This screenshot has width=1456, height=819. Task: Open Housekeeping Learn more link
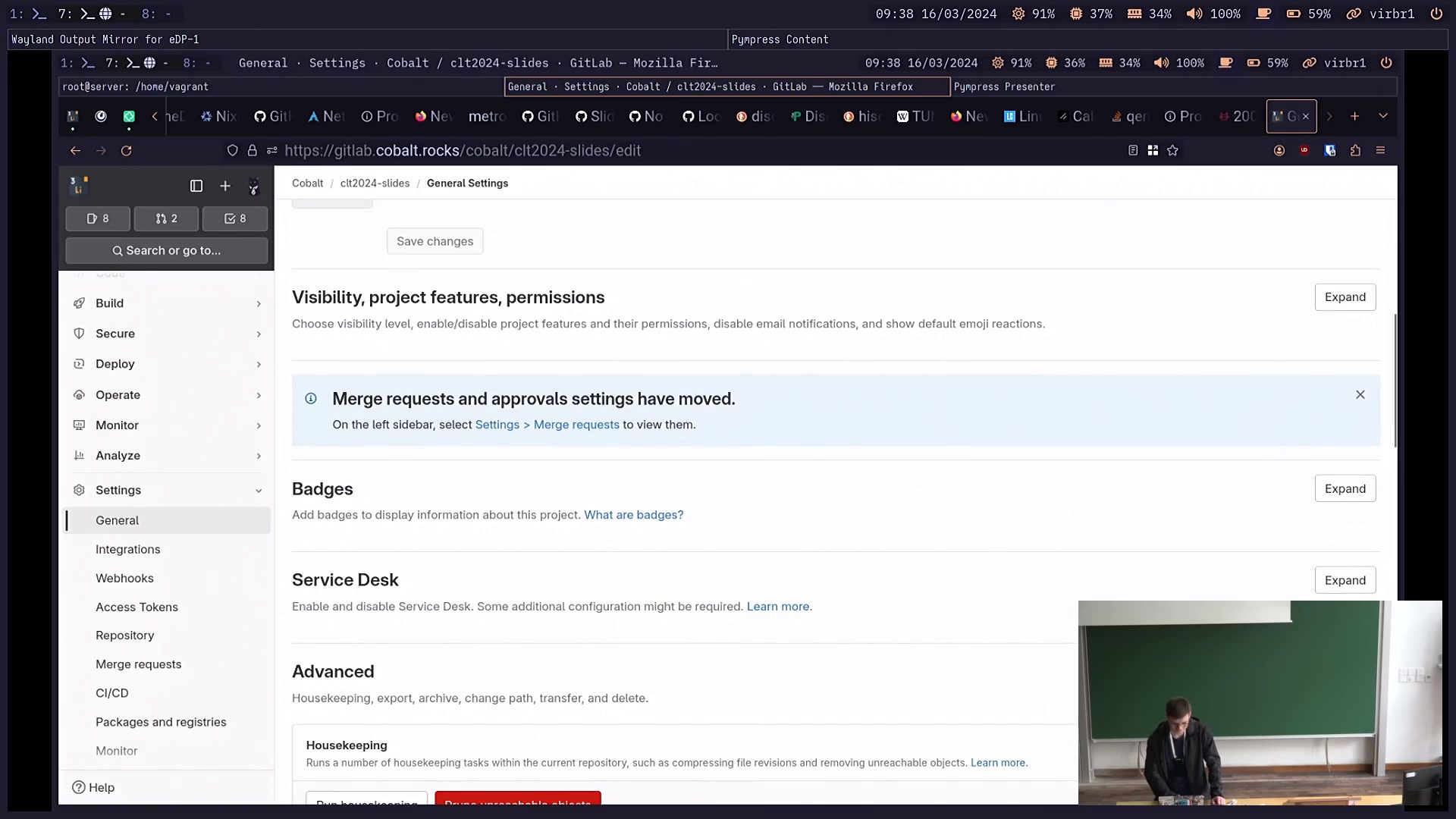coord(998,763)
